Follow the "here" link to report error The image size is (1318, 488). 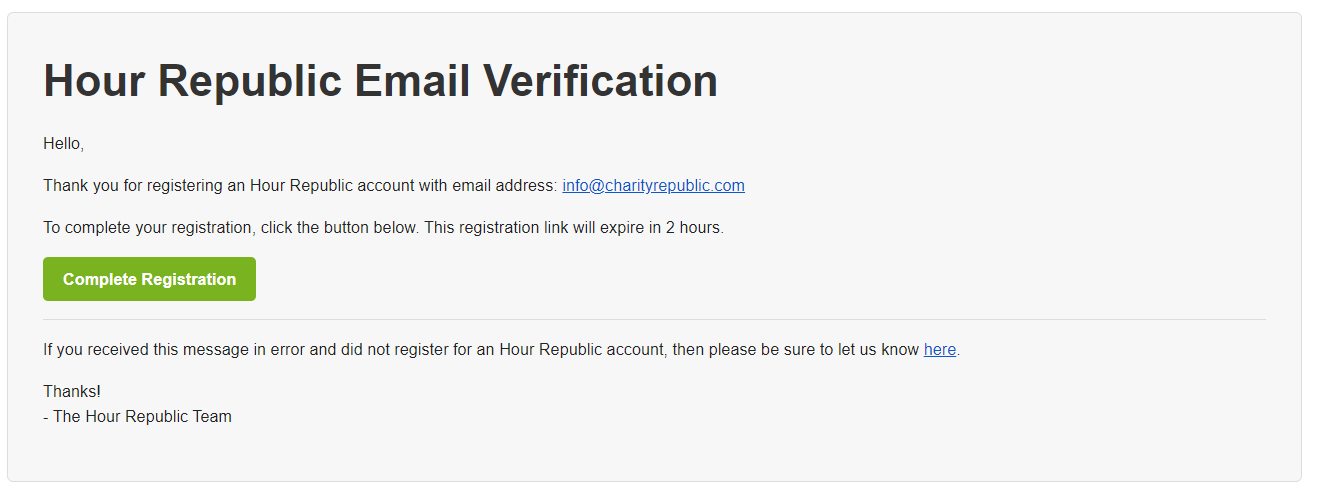click(x=940, y=350)
